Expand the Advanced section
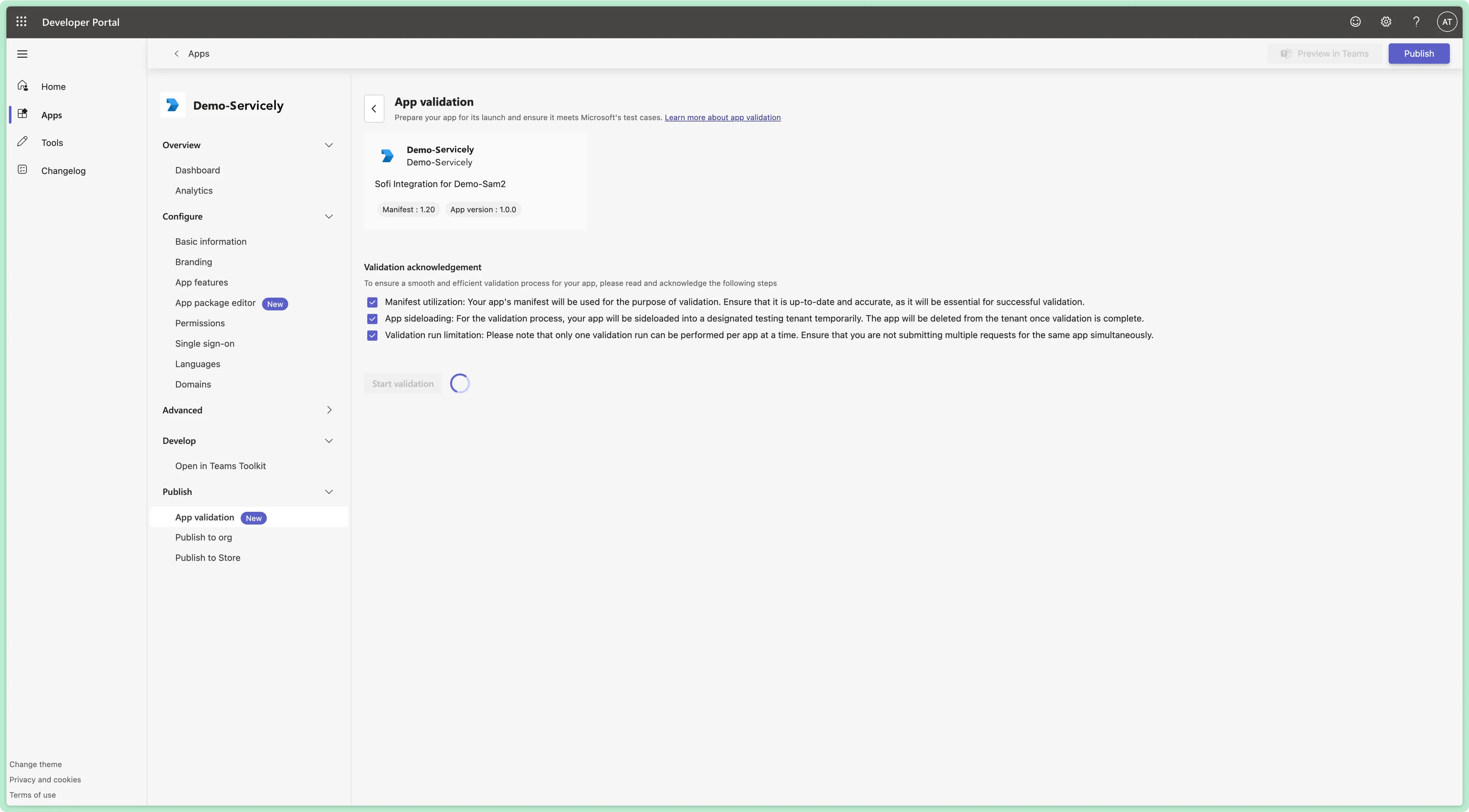This screenshot has height=812, width=1469. [329, 410]
